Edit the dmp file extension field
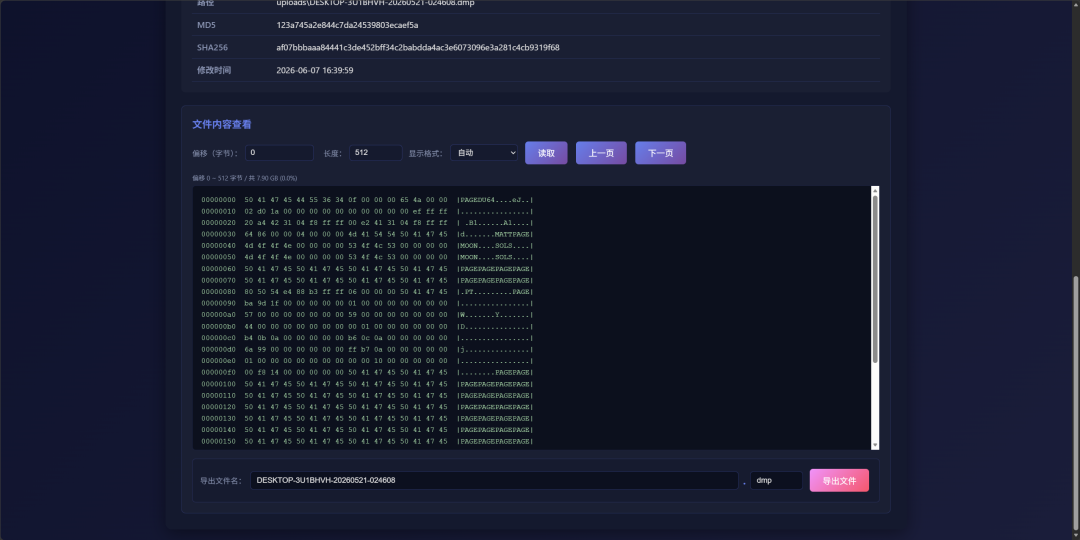Screen dimensions: 1080x540 tap(776, 481)
